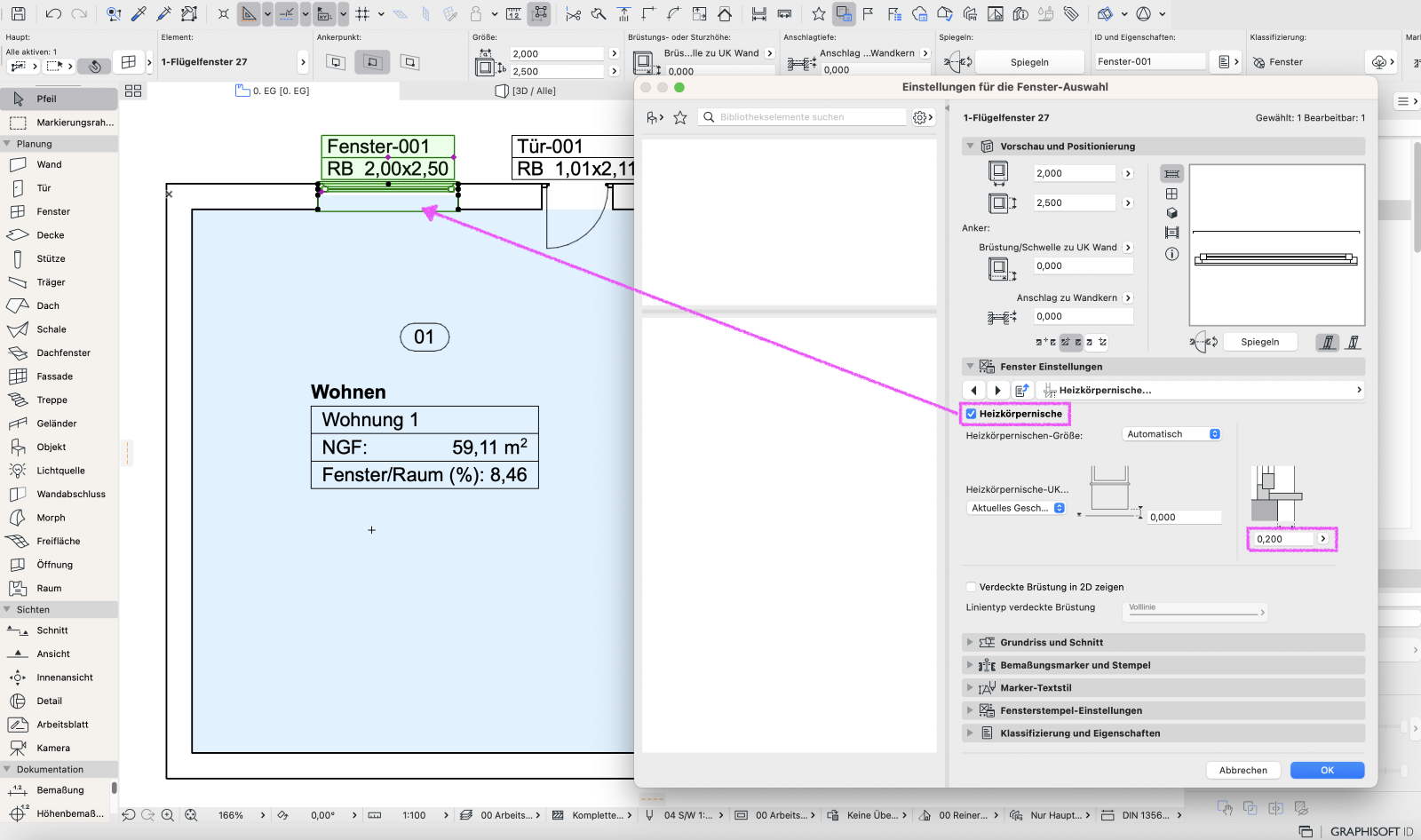
Task: Toggle floor plan preview view button
Action: coord(1171,174)
